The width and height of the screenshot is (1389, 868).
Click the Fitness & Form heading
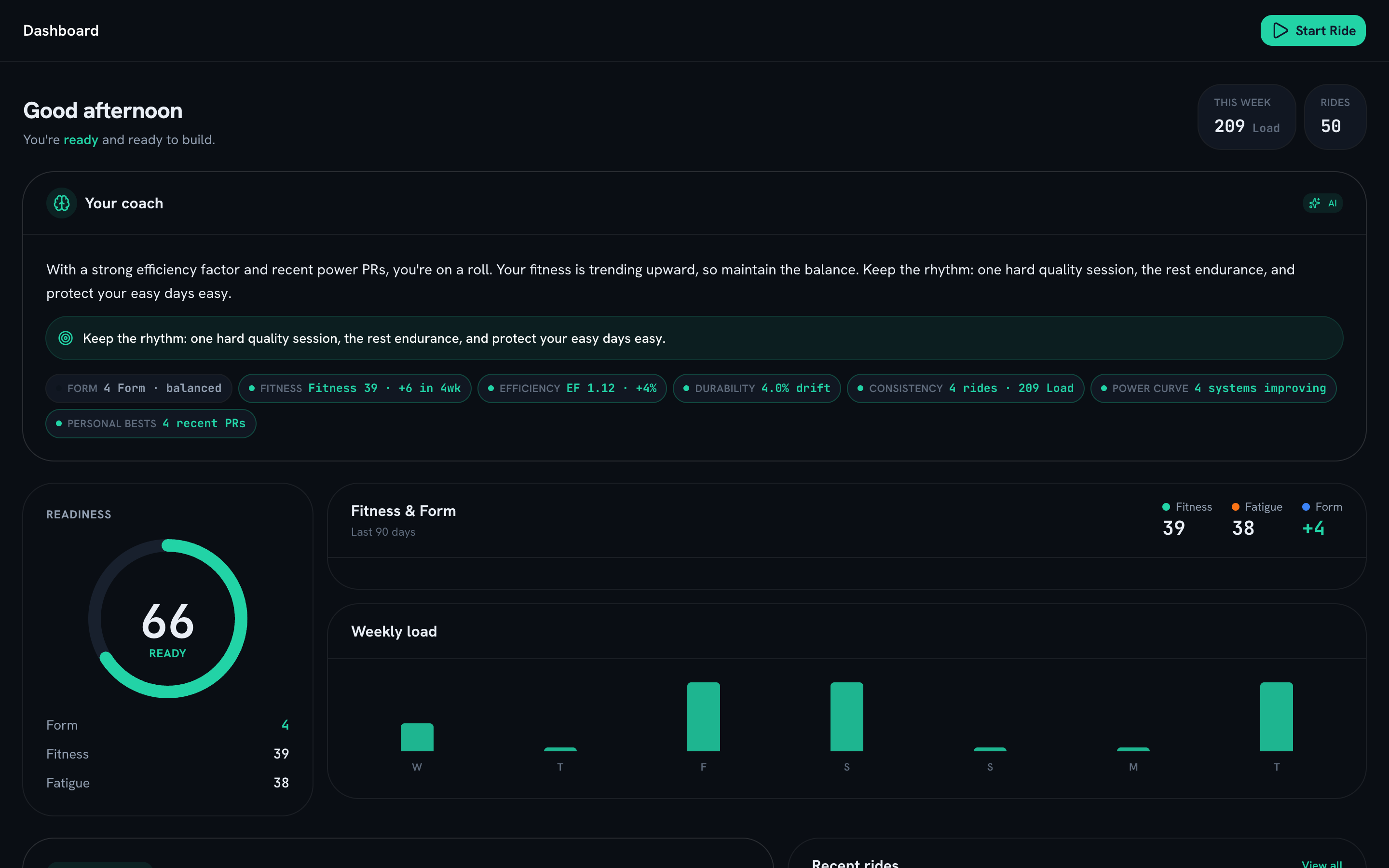(x=404, y=511)
